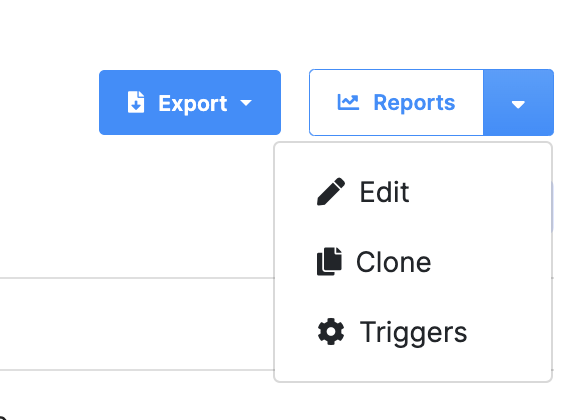Click the pencil icon beside Edit

point(331,191)
